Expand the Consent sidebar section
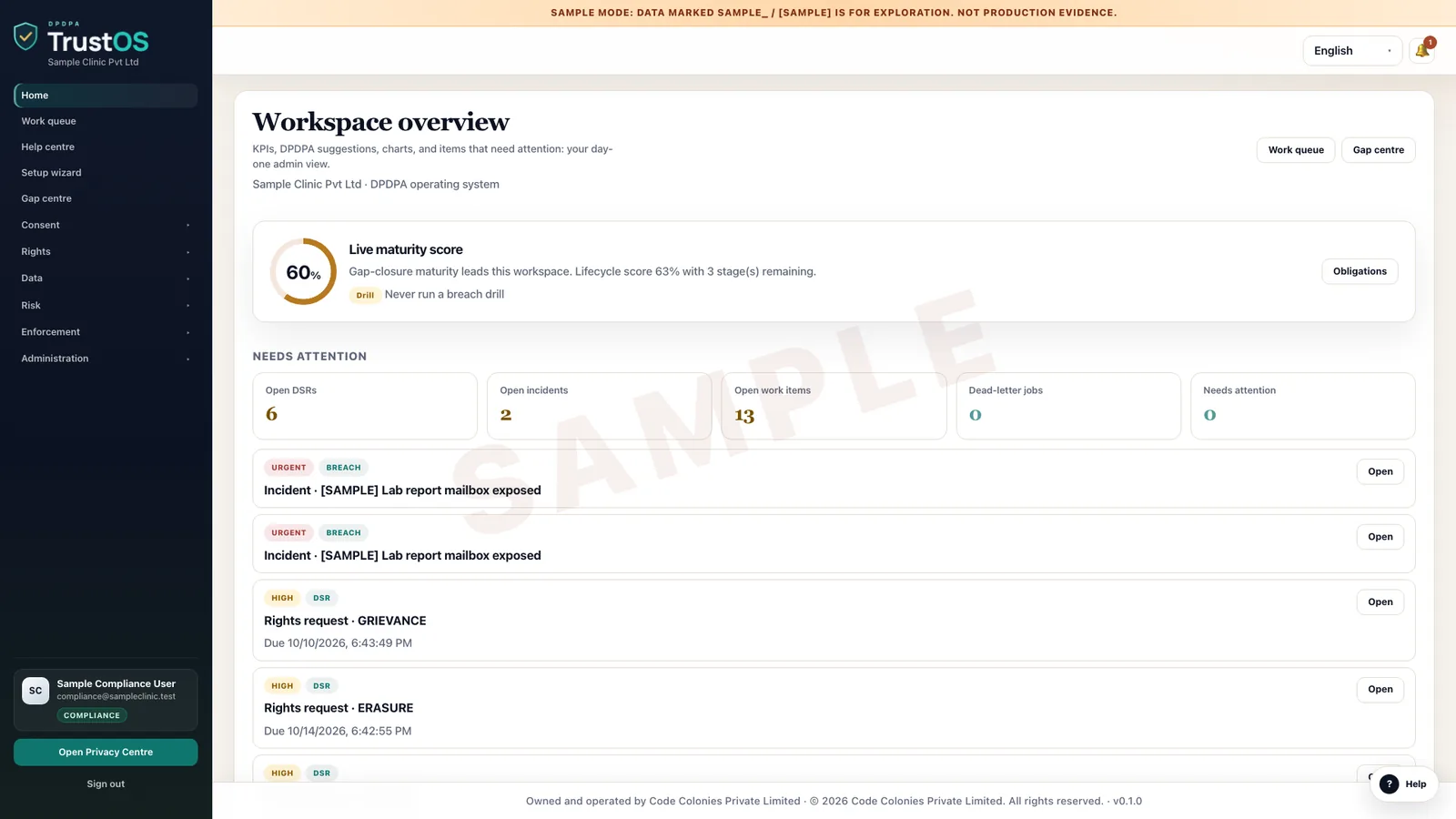The image size is (1456, 819). pos(106,225)
